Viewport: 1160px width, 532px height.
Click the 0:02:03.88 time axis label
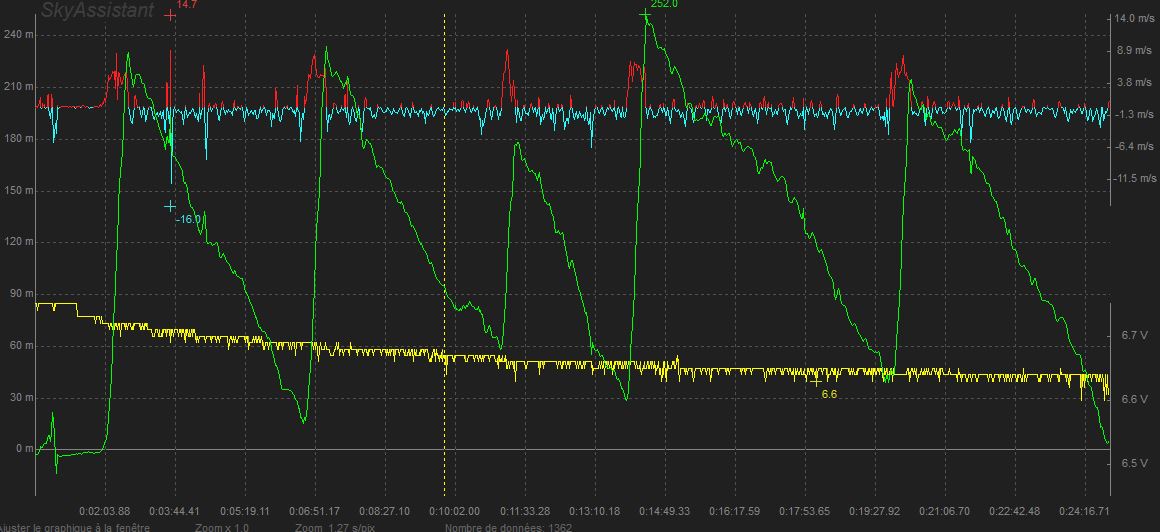point(104,511)
